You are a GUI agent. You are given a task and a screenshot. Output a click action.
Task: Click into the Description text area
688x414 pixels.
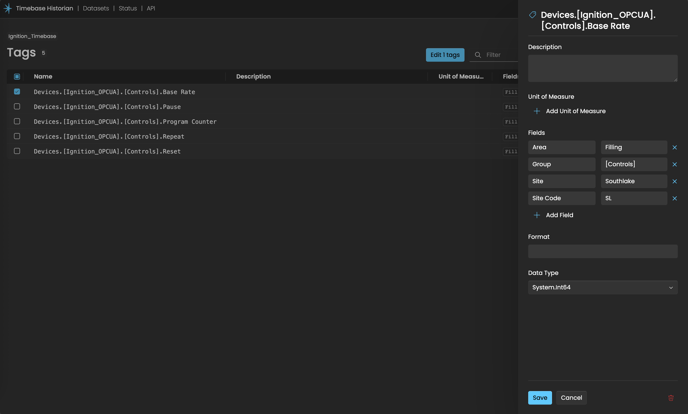click(x=602, y=68)
